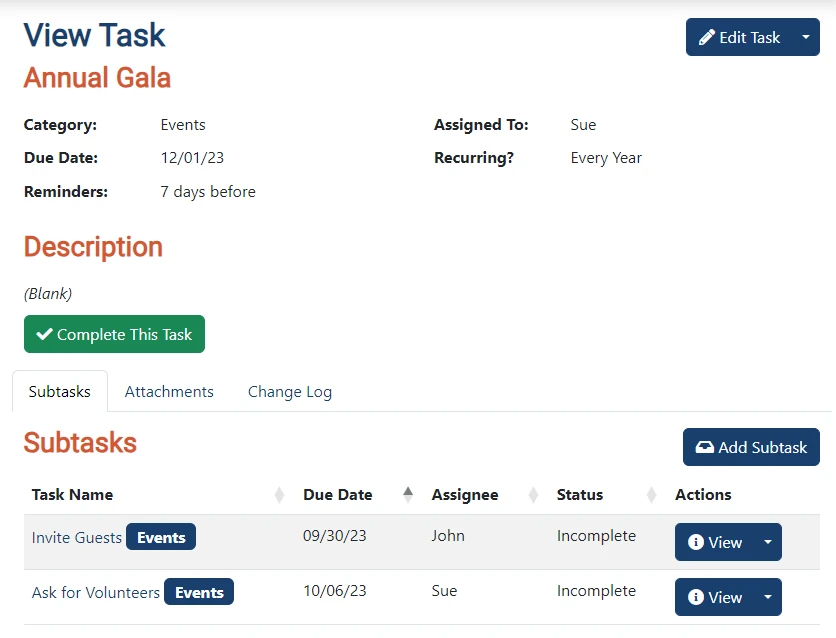
Task: Click Events badge on Invite Guests row
Action: point(161,537)
